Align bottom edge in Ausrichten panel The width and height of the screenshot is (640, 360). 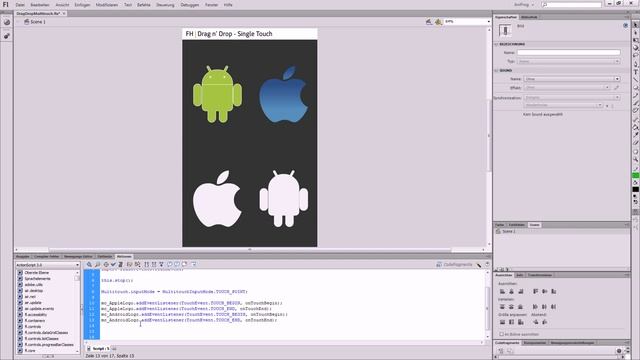tap(553, 291)
